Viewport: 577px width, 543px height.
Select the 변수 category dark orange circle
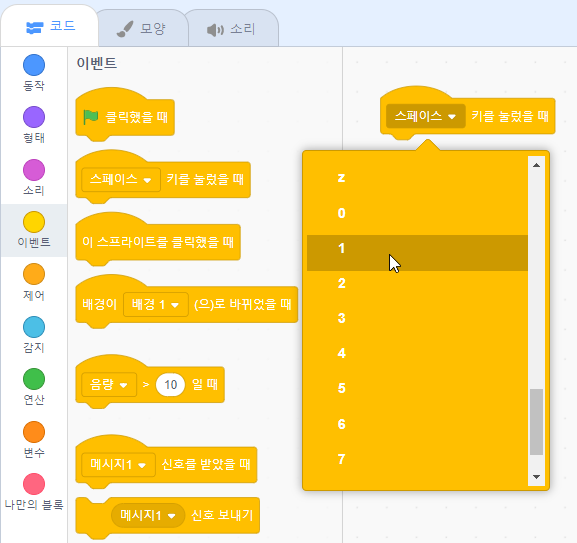click(34, 432)
